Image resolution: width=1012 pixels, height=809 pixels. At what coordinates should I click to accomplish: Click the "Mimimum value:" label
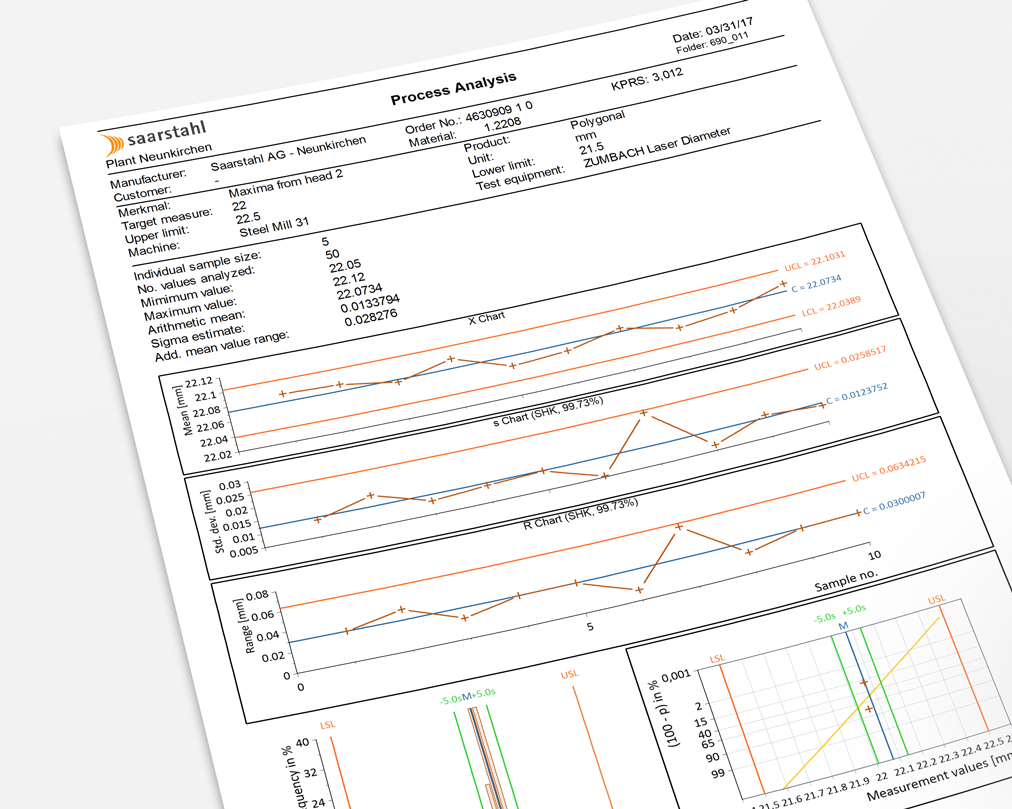tap(187, 296)
